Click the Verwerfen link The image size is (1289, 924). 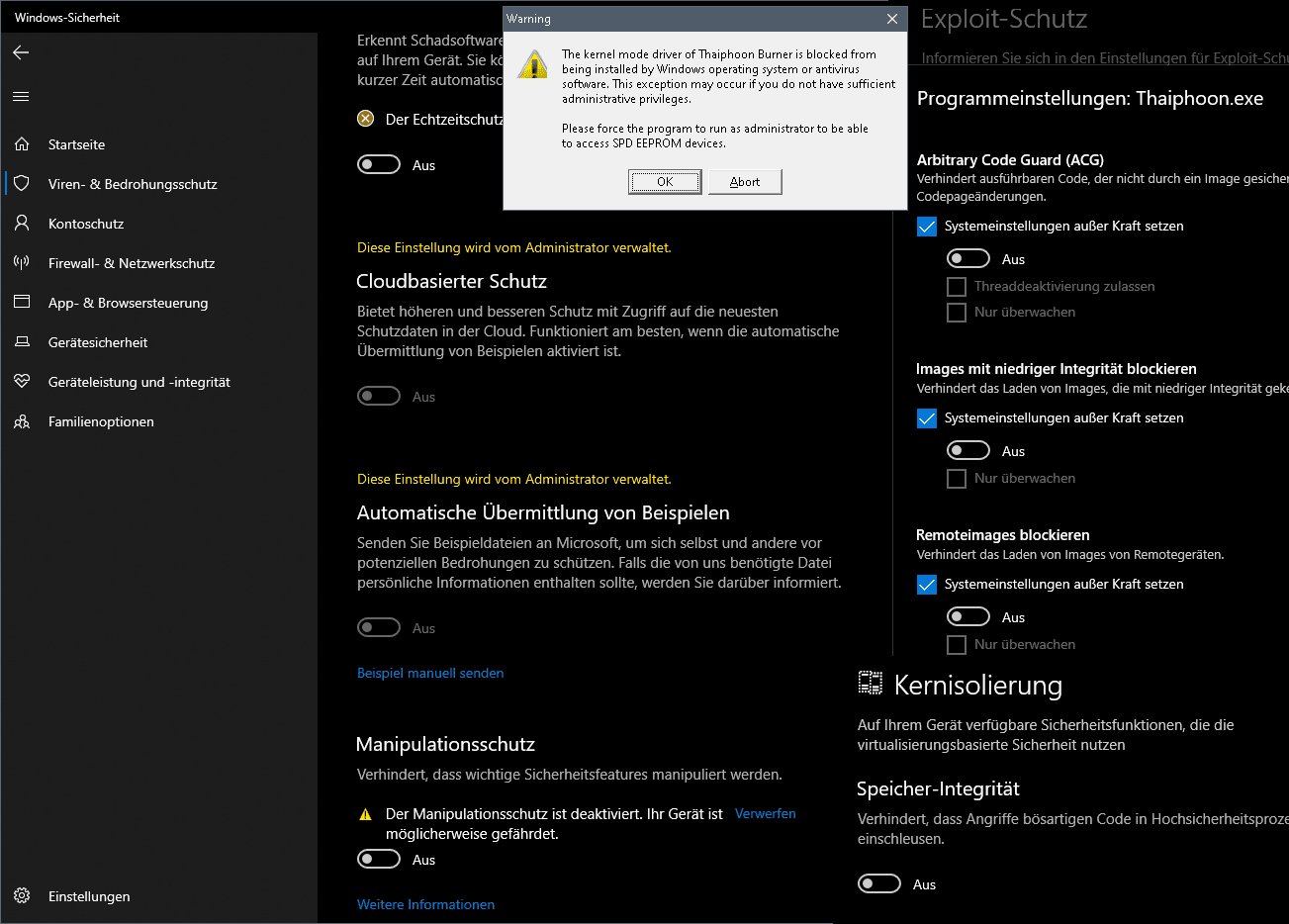pyautogui.click(x=766, y=813)
